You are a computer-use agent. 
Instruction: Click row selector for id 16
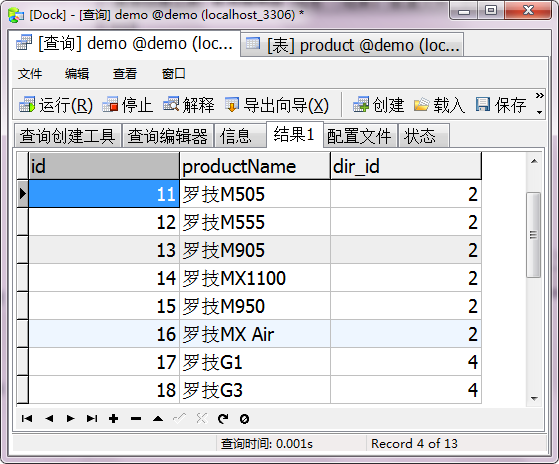[x=22, y=334]
